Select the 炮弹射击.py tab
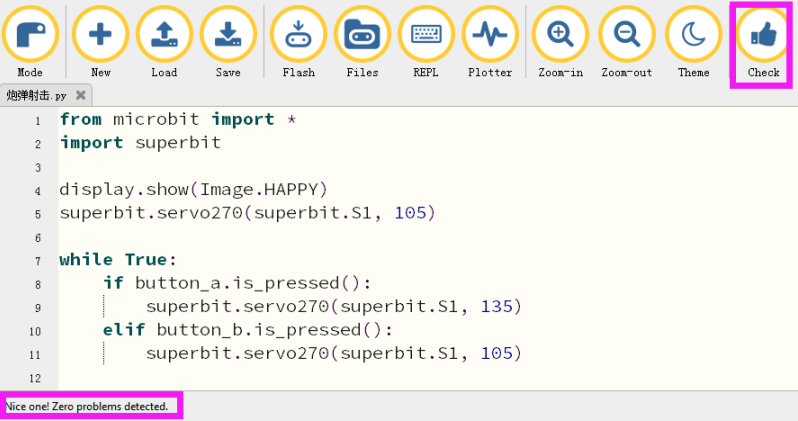 click(x=36, y=95)
